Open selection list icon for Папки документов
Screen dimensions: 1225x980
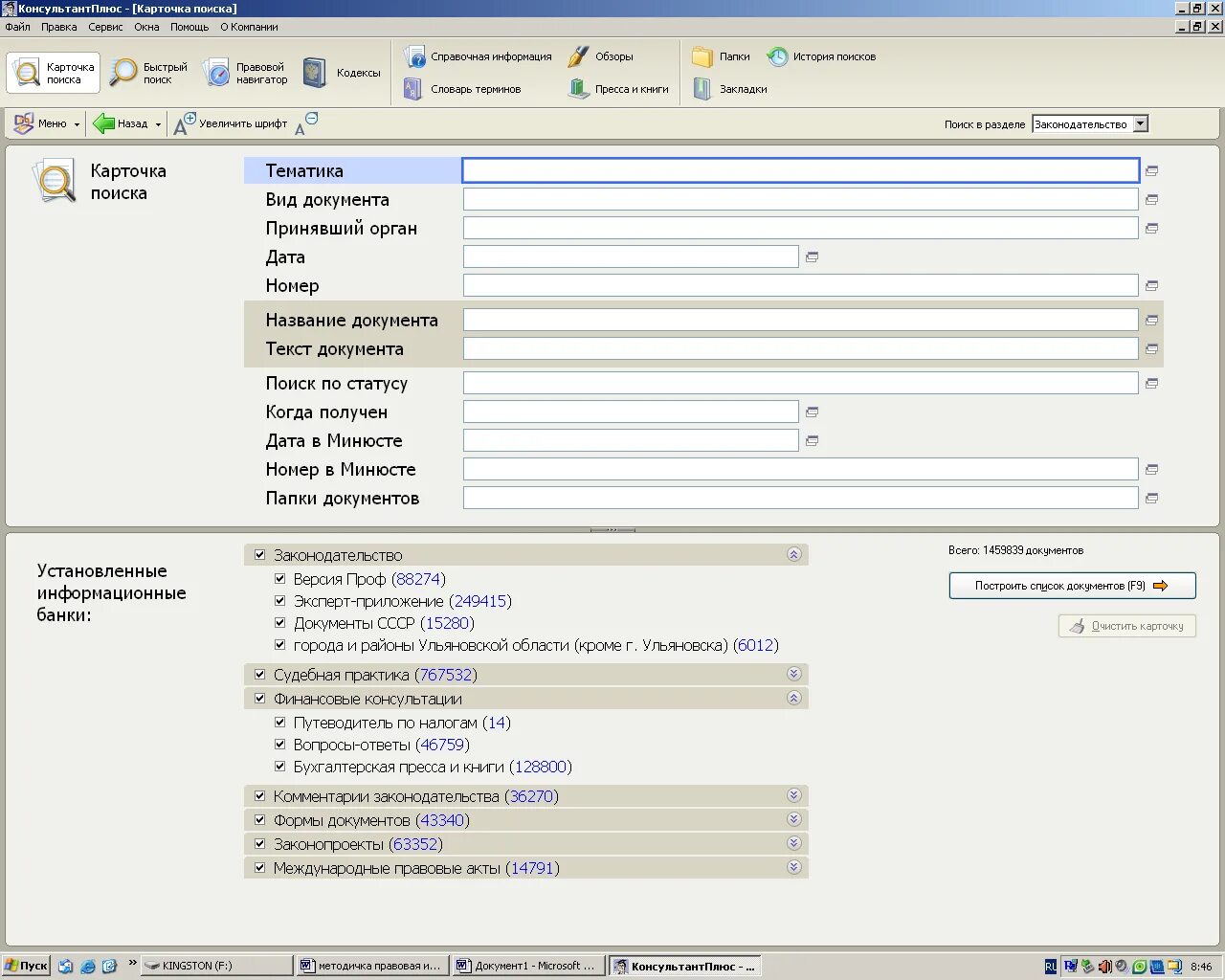[1151, 498]
